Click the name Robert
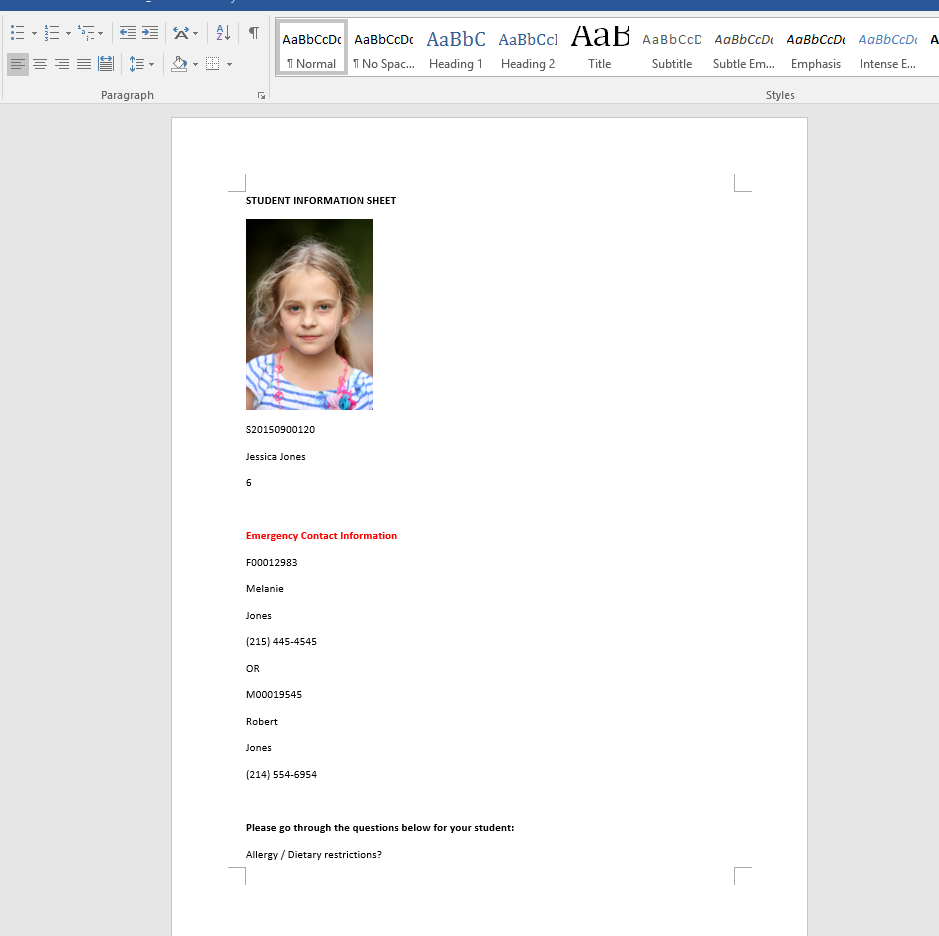This screenshot has width=939, height=936. (262, 722)
